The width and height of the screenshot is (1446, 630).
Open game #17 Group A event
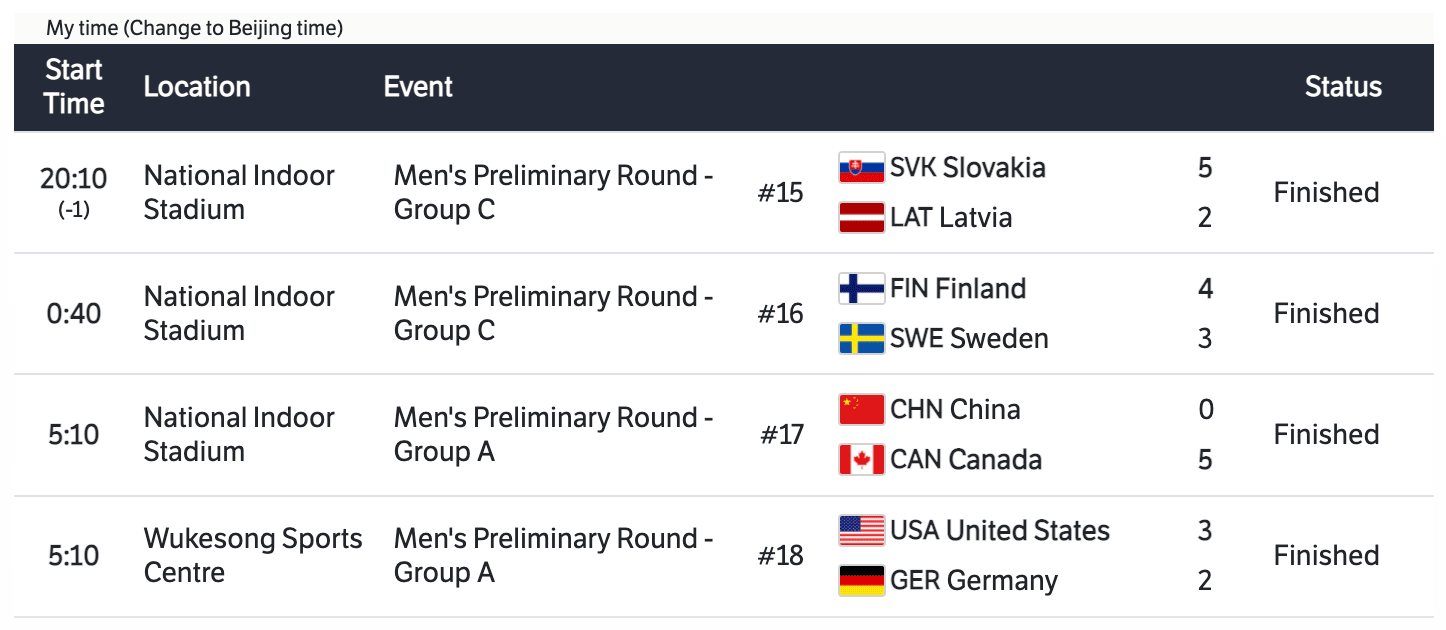pyautogui.click(x=553, y=435)
